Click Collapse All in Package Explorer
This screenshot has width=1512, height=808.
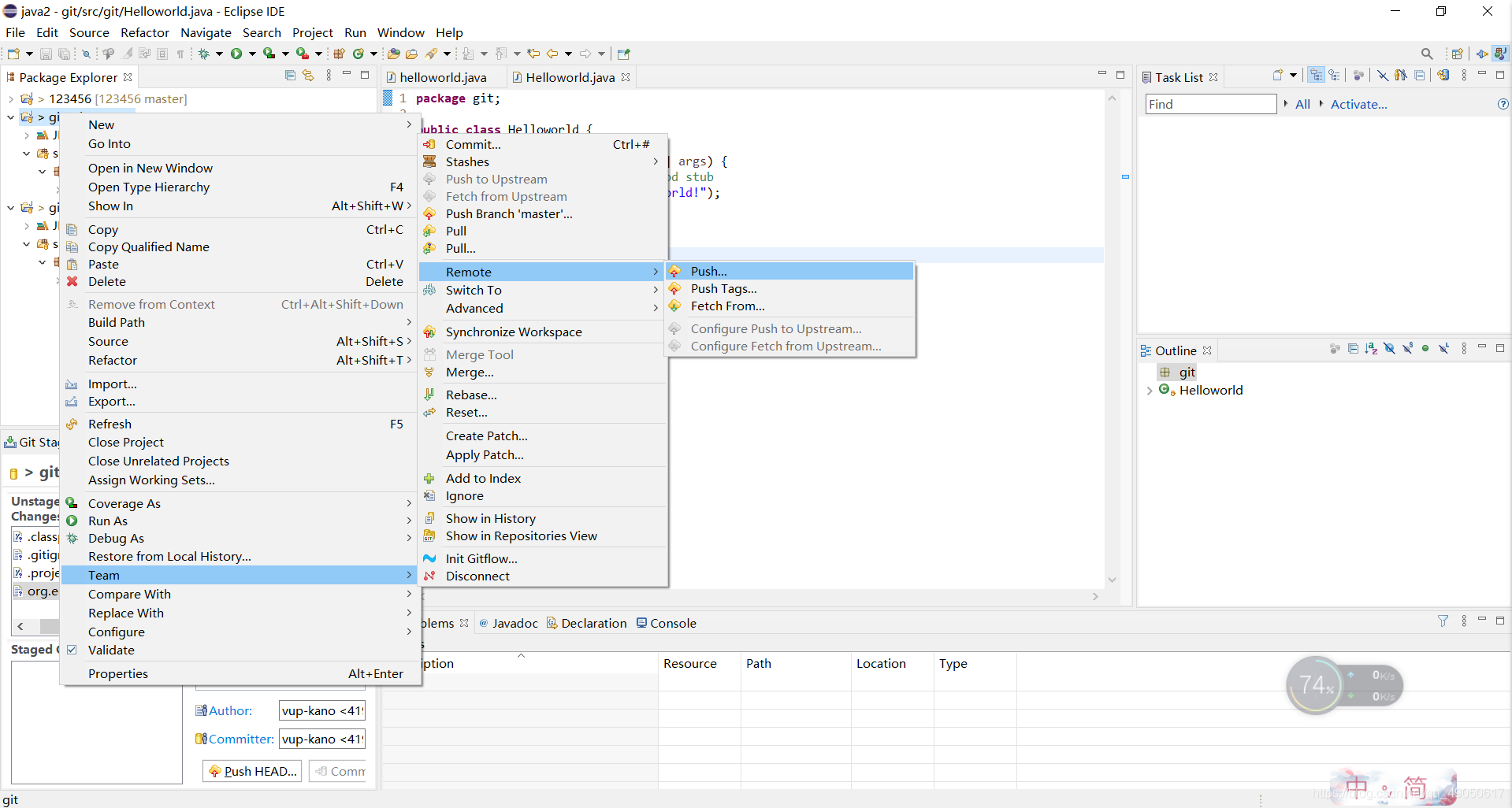tap(290, 76)
